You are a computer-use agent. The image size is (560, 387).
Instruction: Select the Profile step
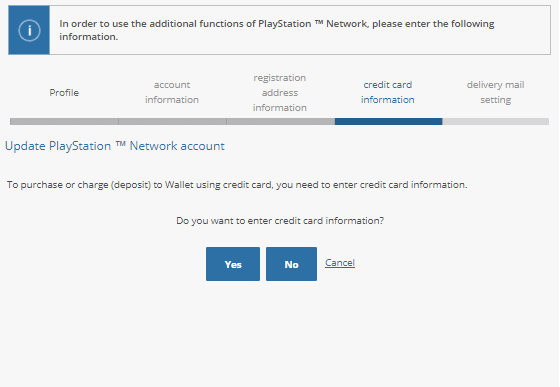click(64, 92)
